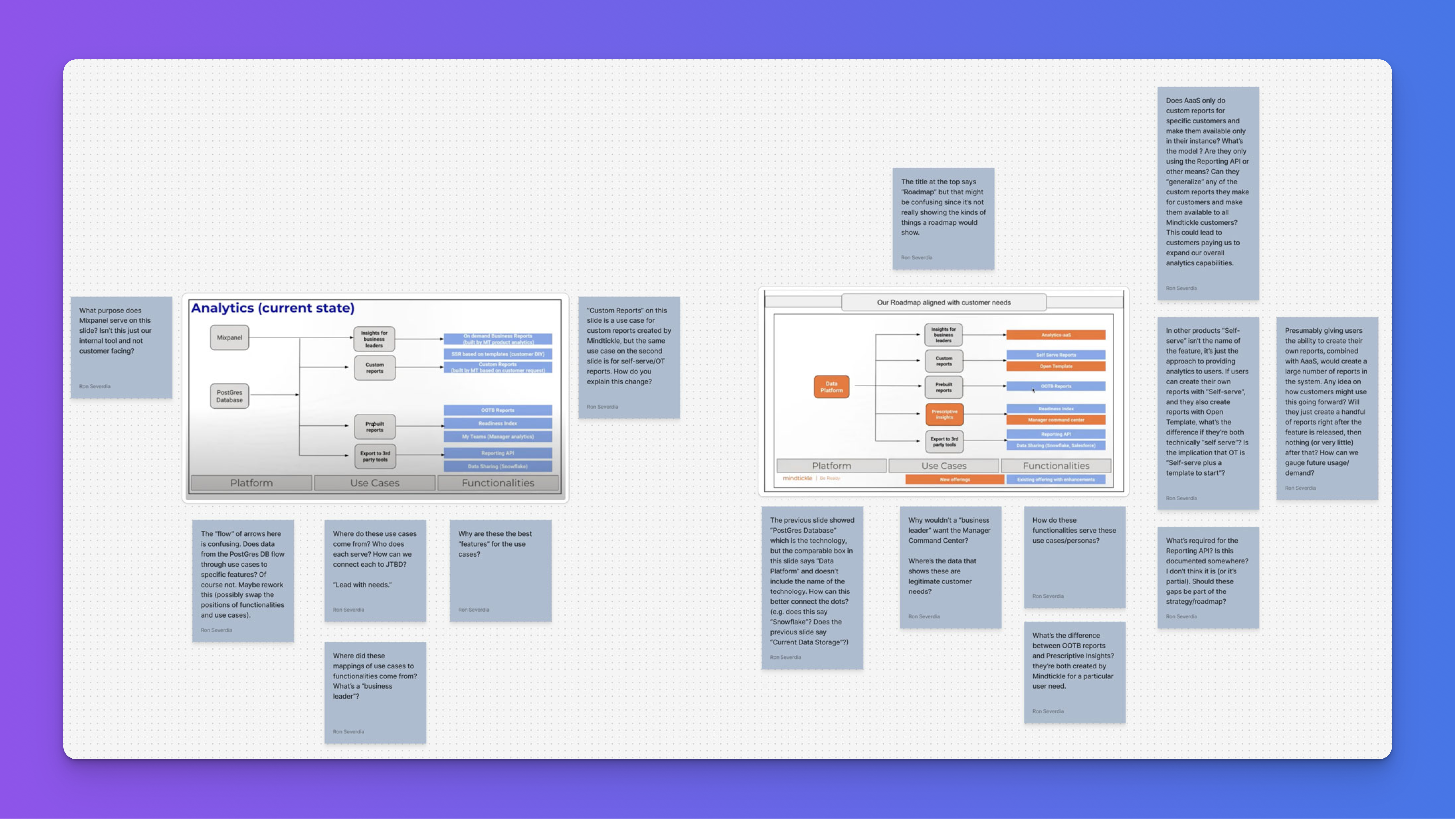
Task: Click the Reporting API requirements sticky note
Action: [x=1208, y=577]
